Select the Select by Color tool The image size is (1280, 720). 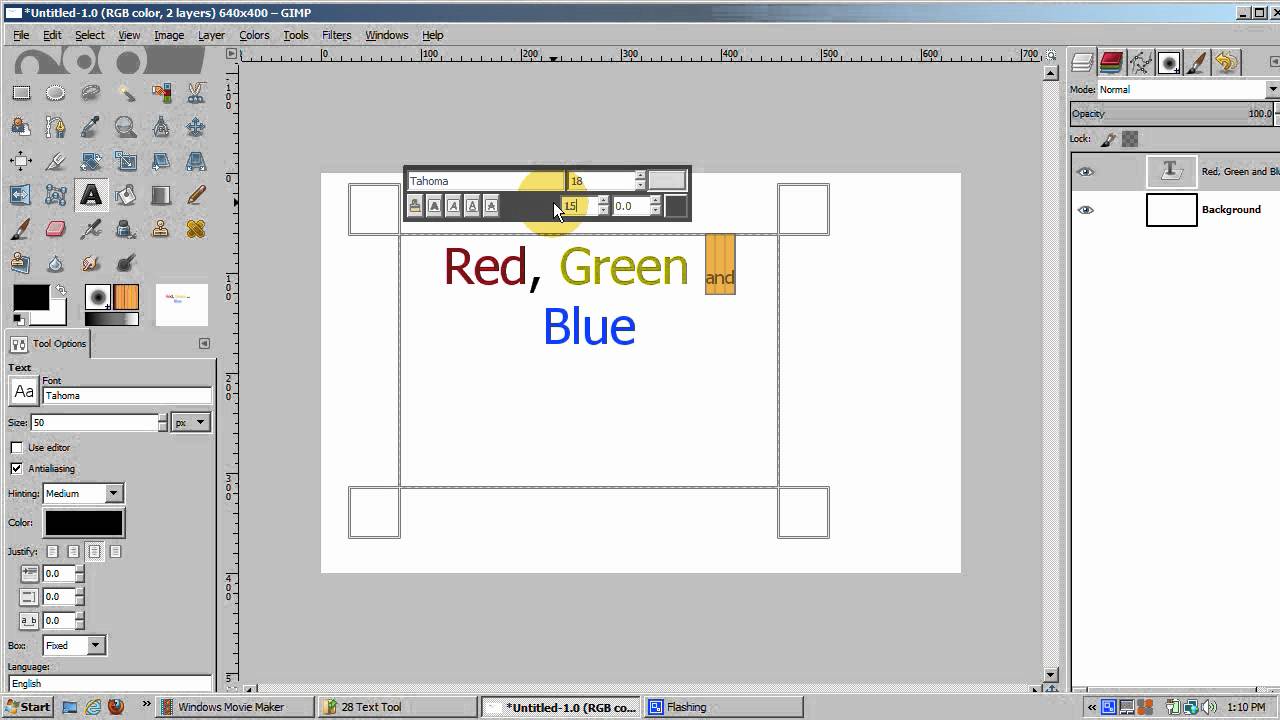161,93
